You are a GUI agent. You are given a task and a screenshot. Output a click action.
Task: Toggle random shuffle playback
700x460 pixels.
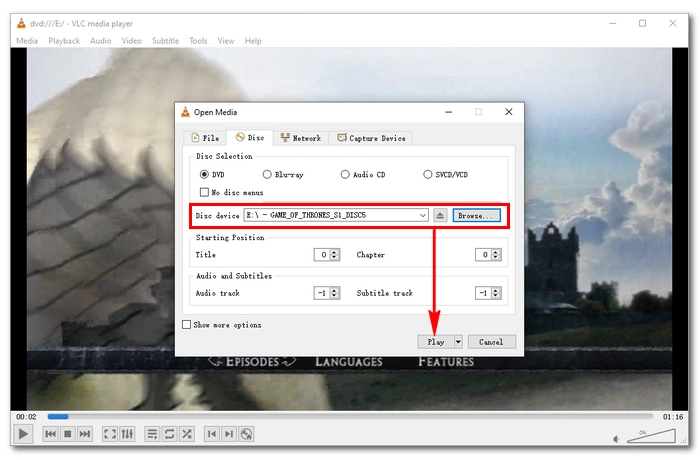[187, 434]
